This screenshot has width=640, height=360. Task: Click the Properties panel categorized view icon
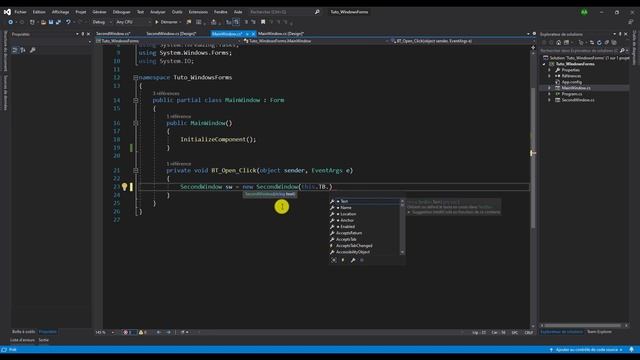15,50
